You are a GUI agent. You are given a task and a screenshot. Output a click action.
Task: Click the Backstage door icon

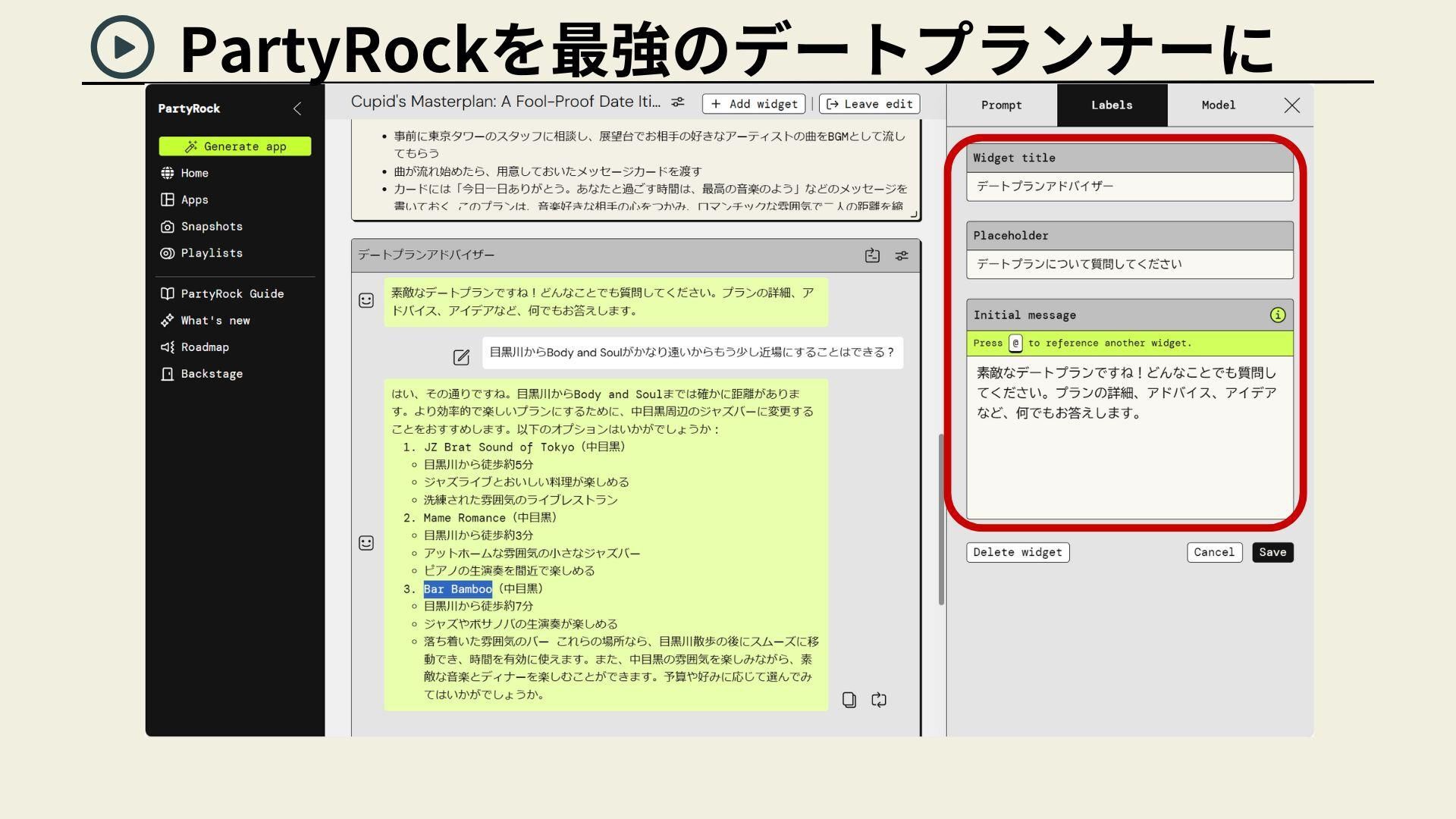click(168, 374)
